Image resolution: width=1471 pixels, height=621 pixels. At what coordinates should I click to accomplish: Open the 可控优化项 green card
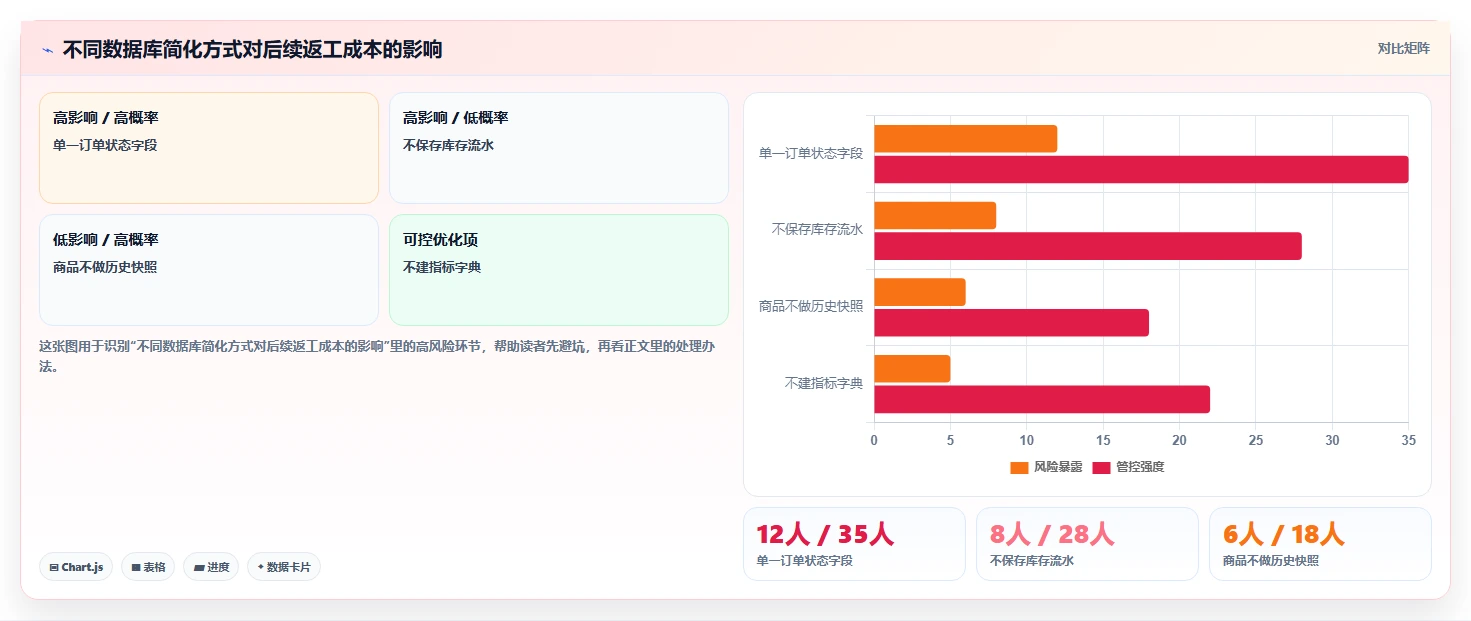pyautogui.click(x=559, y=270)
